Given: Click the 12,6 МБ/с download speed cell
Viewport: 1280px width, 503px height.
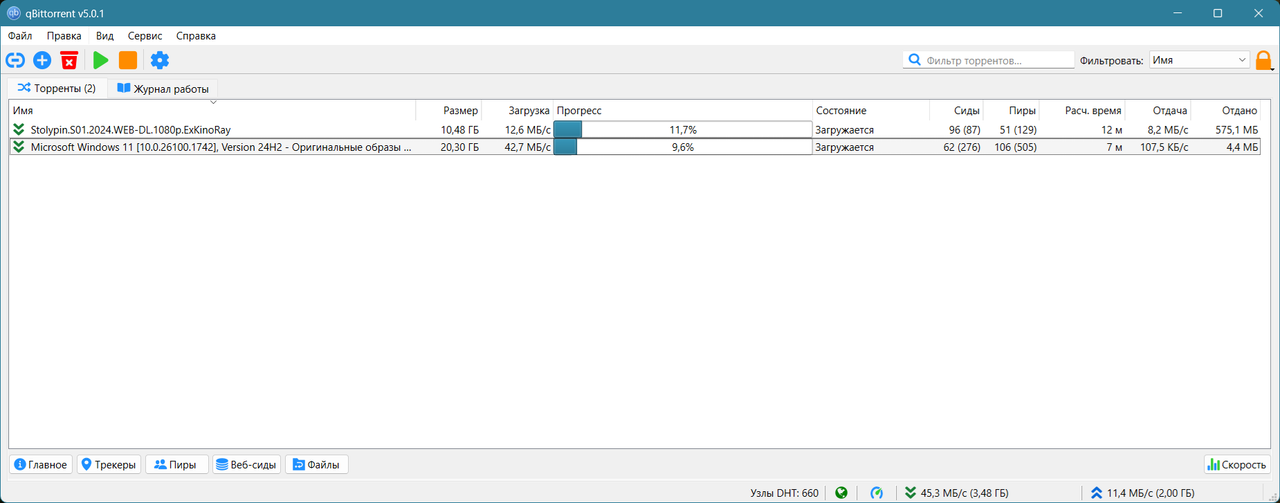Looking at the screenshot, I should click(527, 130).
